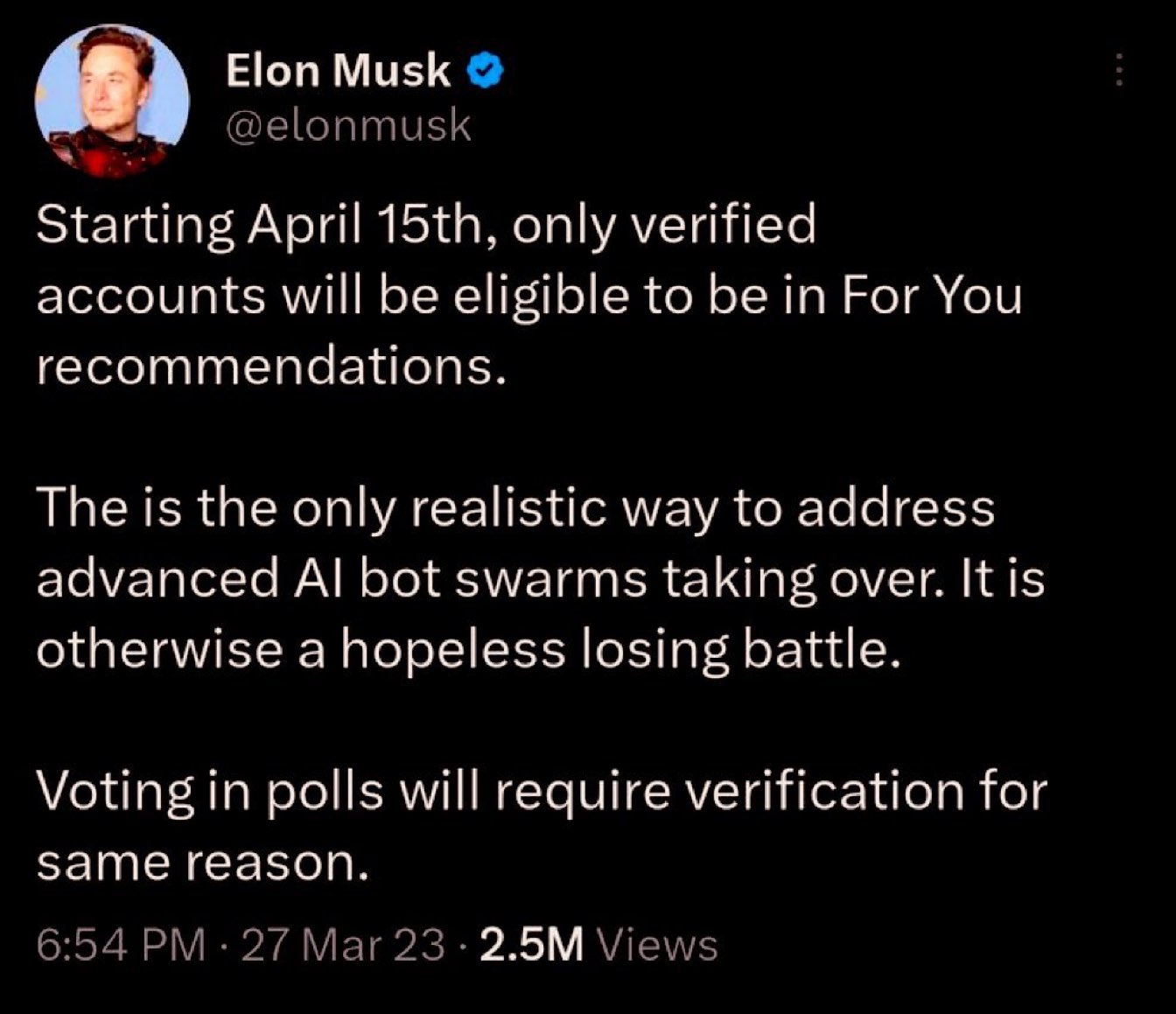Open the tweet's three-dot more options menu
This screenshot has width=1176, height=1014.
1117,70
